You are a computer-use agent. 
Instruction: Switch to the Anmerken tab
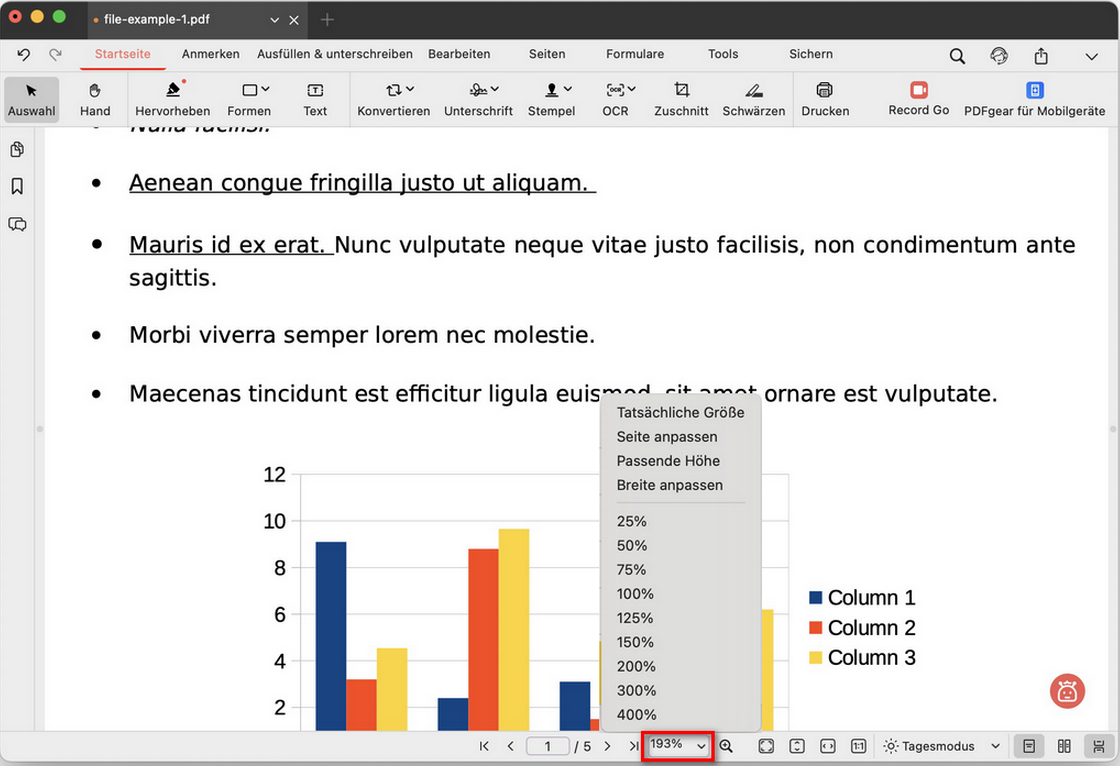coord(210,54)
